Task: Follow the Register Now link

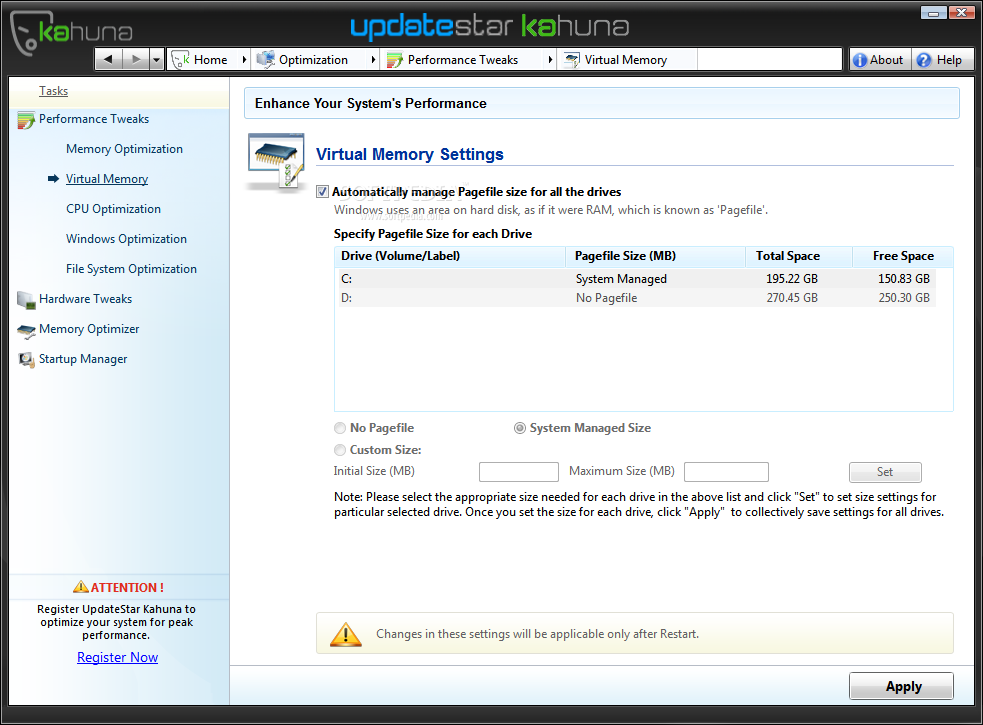Action: click(117, 657)
